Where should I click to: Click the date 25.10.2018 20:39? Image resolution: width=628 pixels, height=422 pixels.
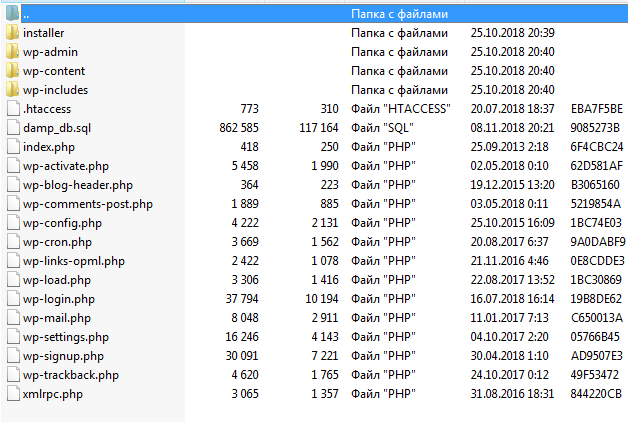pyautogui.click(x=513, y=33)
